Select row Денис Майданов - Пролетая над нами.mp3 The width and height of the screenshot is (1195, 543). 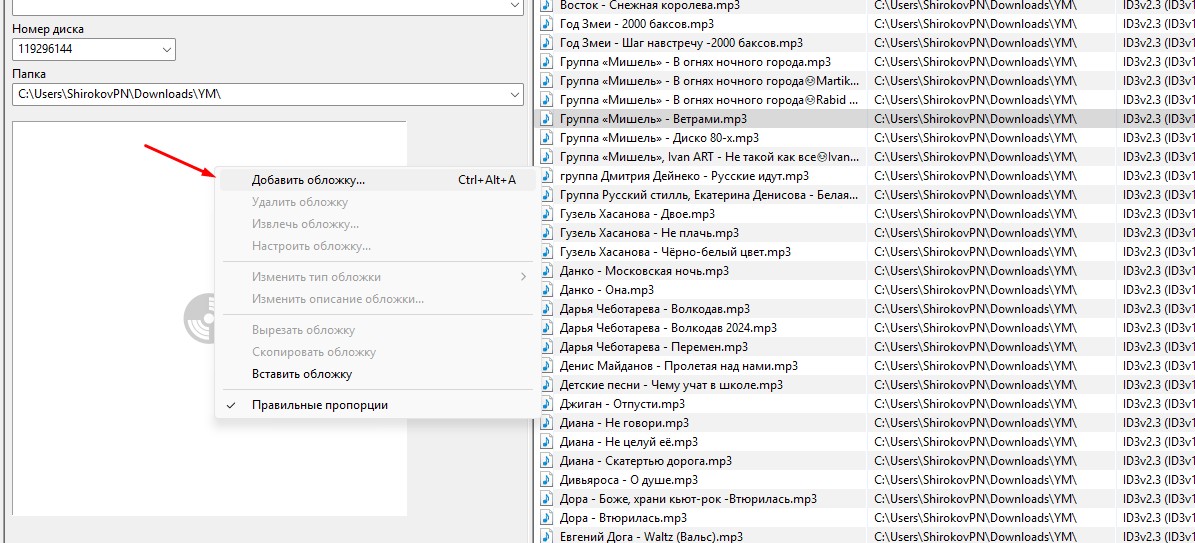(678, 366)
